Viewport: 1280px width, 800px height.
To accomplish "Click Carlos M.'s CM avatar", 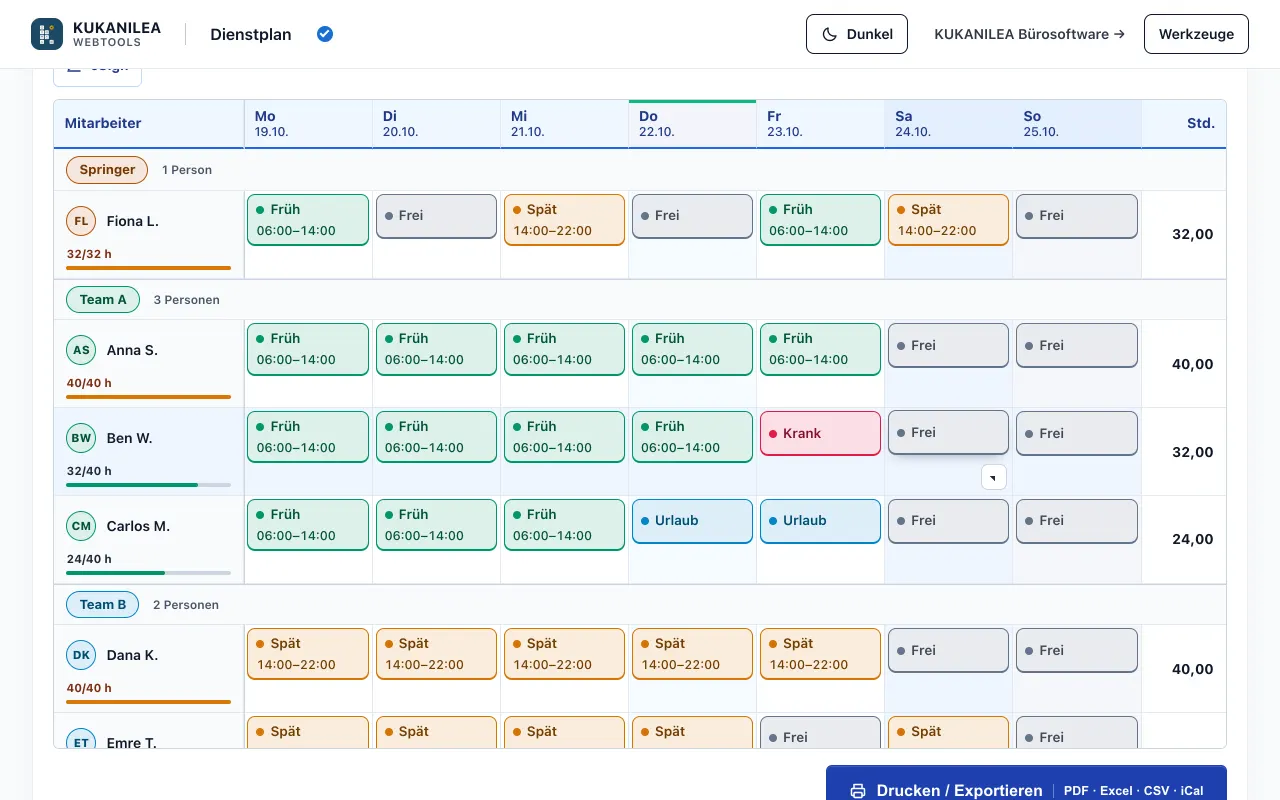I will coord(81,526).
